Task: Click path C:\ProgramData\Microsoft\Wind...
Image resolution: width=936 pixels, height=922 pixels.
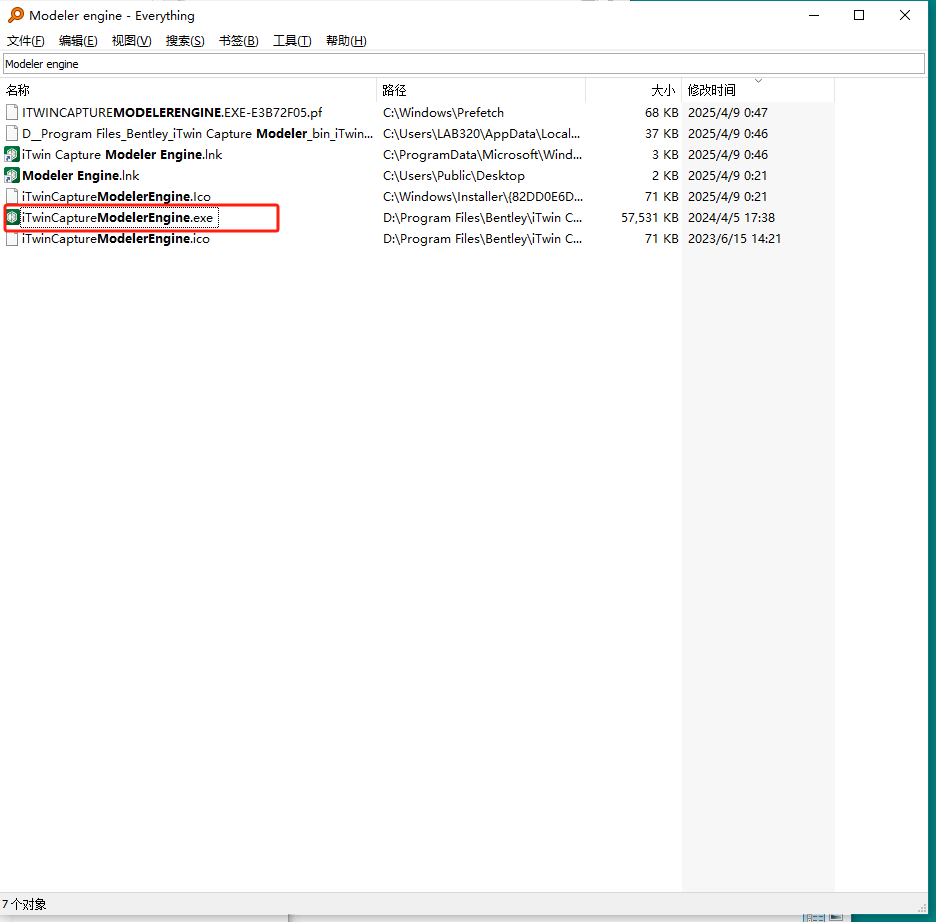Action: (482, 155)
